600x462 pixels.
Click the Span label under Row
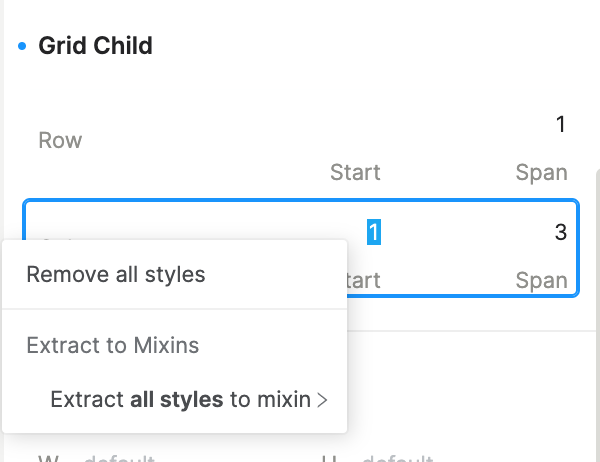541,172
